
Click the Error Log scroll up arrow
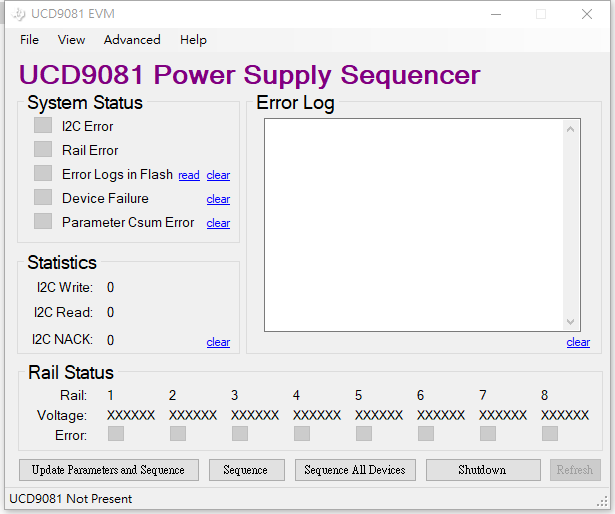[571, 129]
